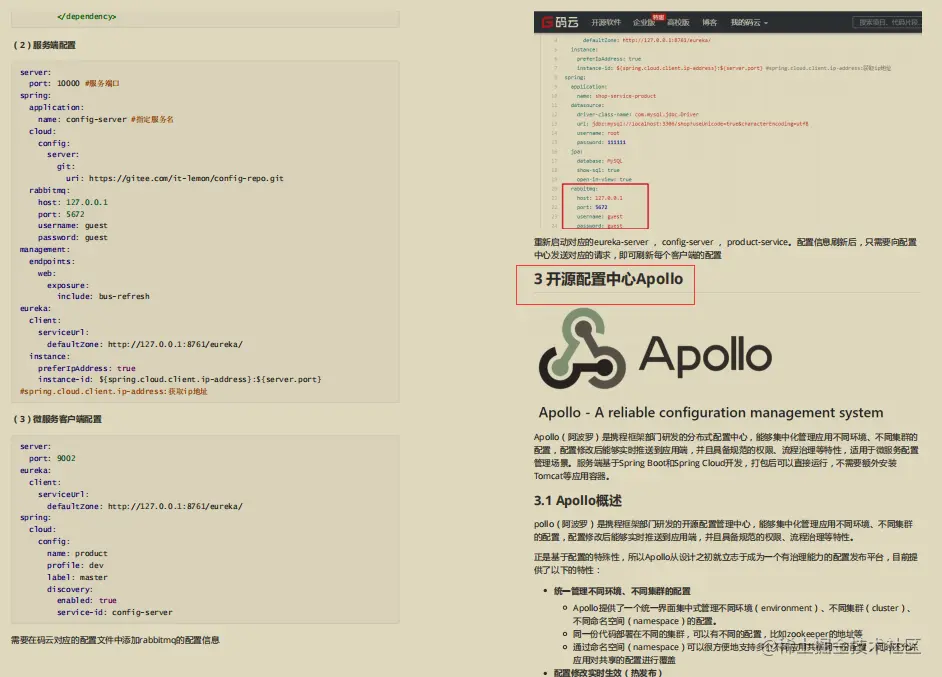Click the 码云 Gitee logo icon
Image resolution: width=942 pixels, height=677 pixels.
[x=559, y=22]
